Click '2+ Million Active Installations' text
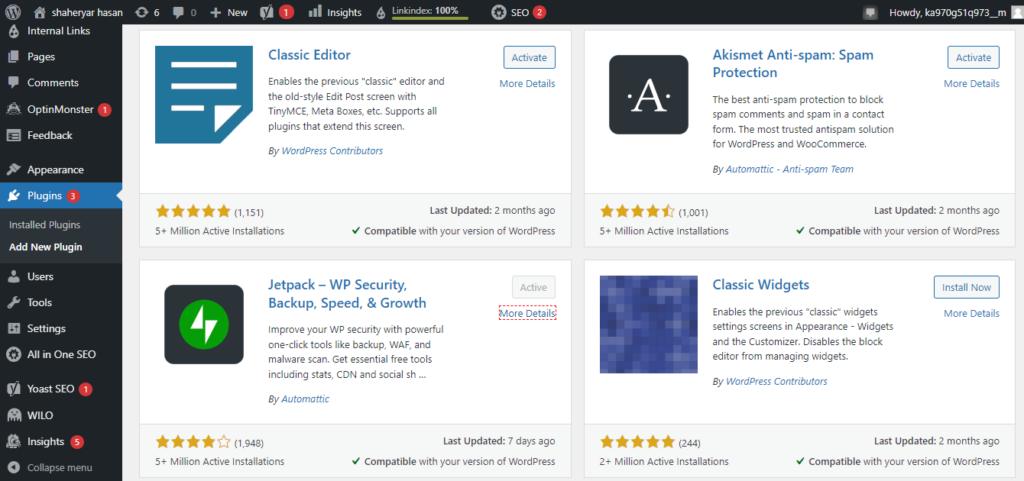 (664, 461)
